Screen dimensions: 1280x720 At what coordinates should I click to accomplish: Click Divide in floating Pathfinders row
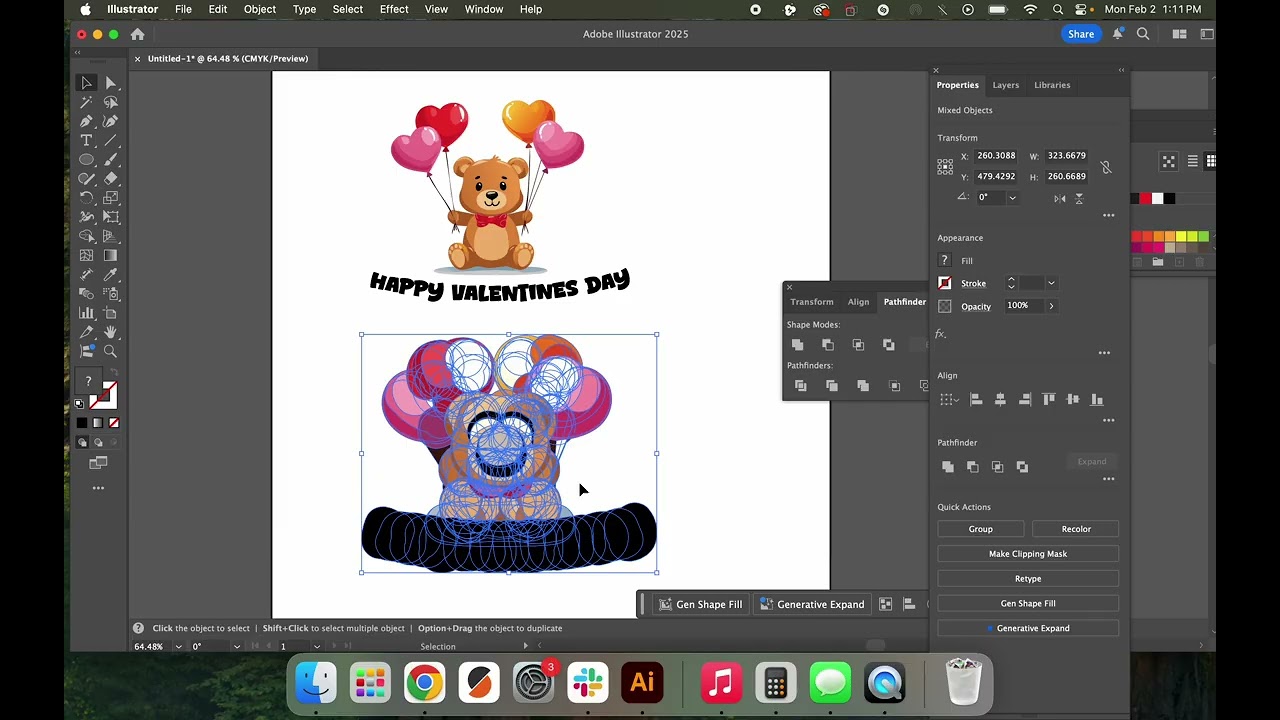click(800, 386)
